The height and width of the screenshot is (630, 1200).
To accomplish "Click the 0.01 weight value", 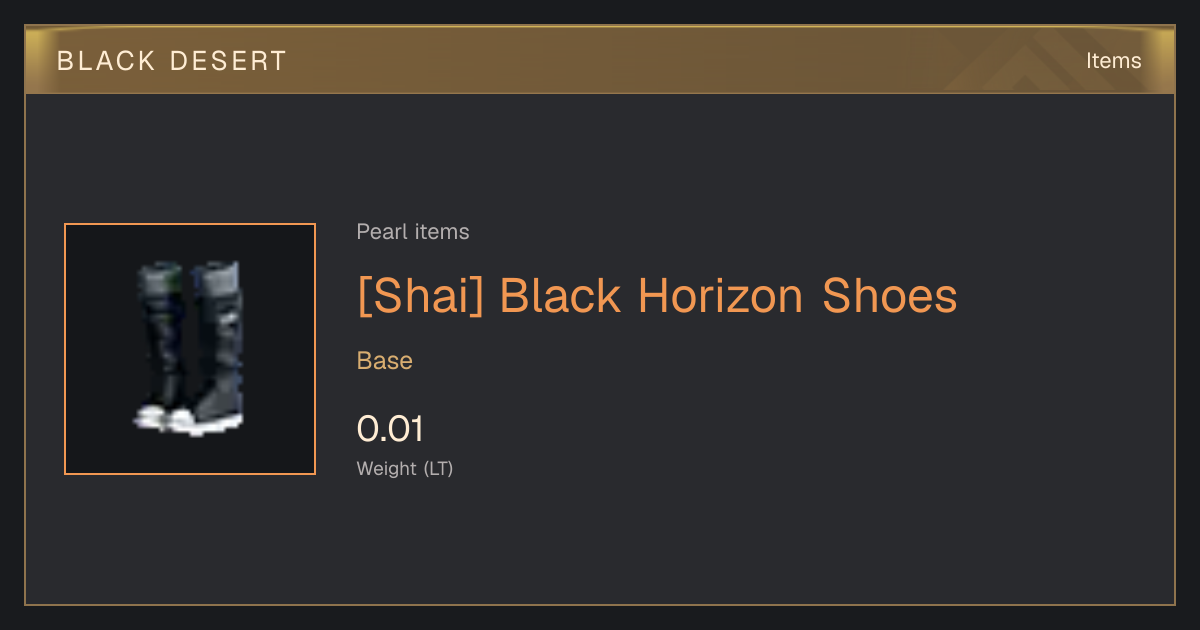I will point(390,429).
